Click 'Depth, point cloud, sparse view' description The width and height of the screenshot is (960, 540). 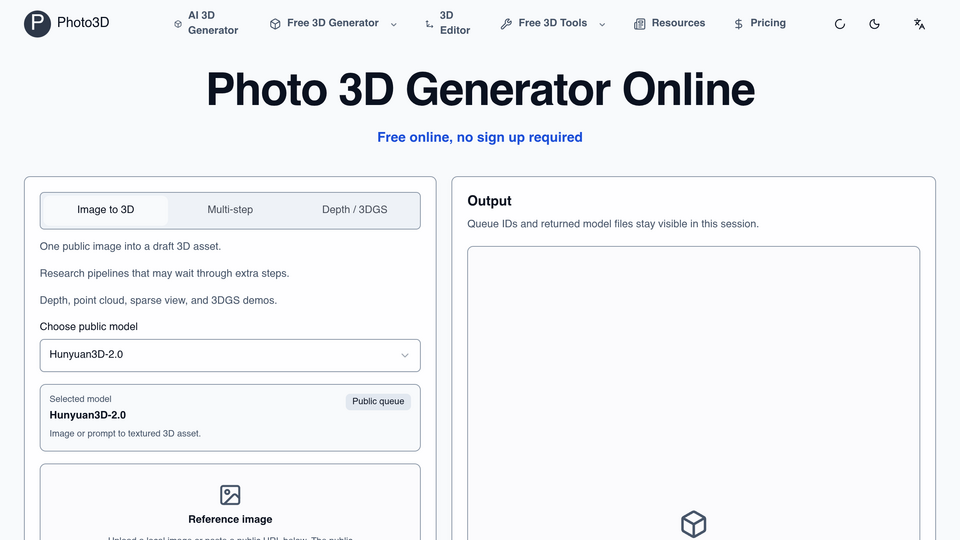(x=158, y=300)
